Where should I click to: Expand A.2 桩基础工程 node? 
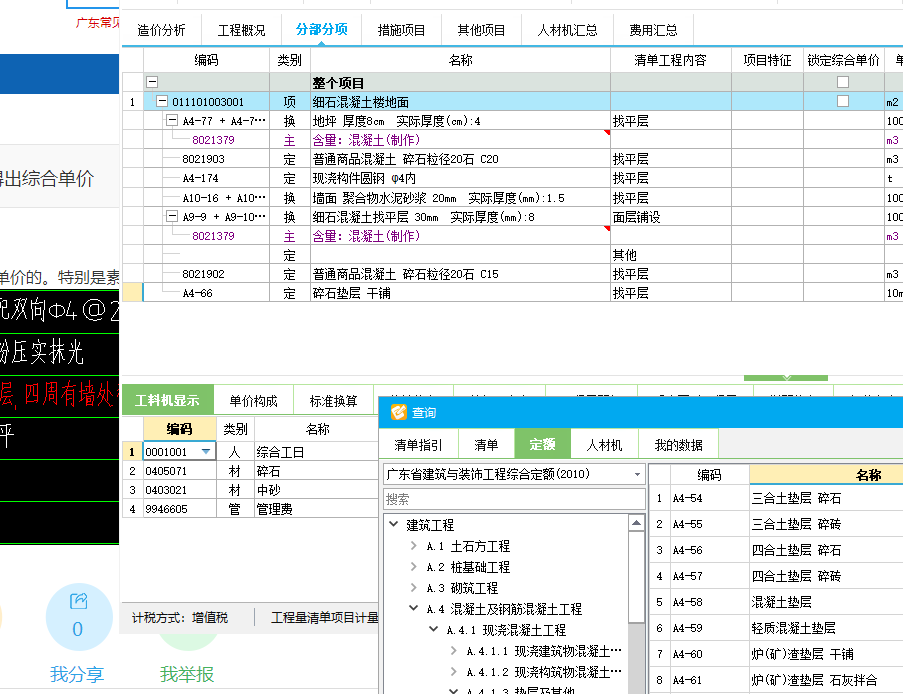413,567
